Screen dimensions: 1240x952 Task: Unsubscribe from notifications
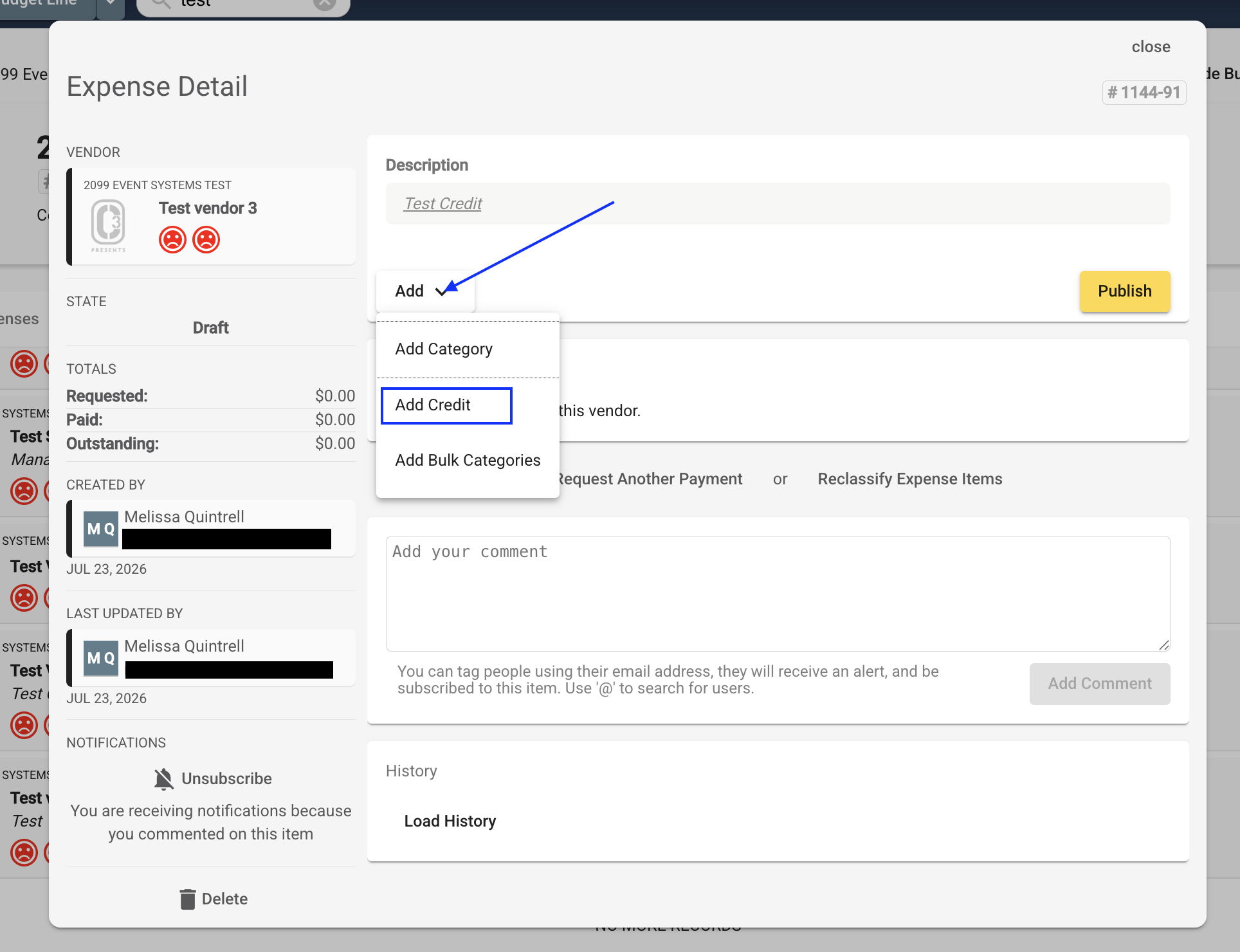point(226,779)
